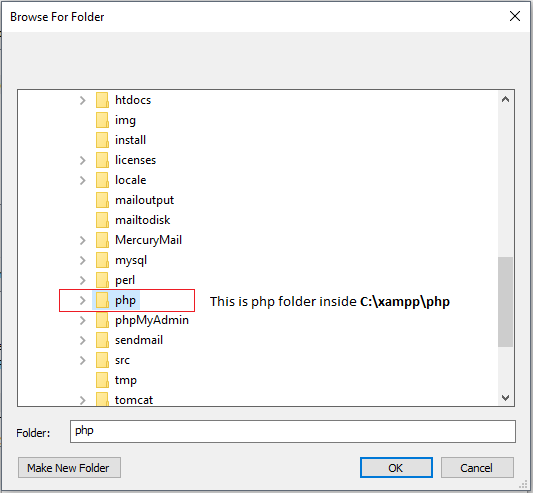Select the highlighted php folder name

pyautogui.click(x=125, y=300)
